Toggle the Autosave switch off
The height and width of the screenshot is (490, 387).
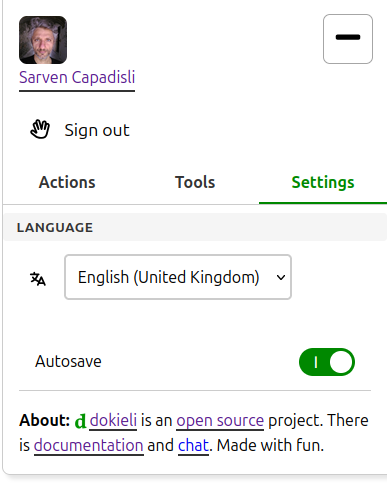(327, 362)
